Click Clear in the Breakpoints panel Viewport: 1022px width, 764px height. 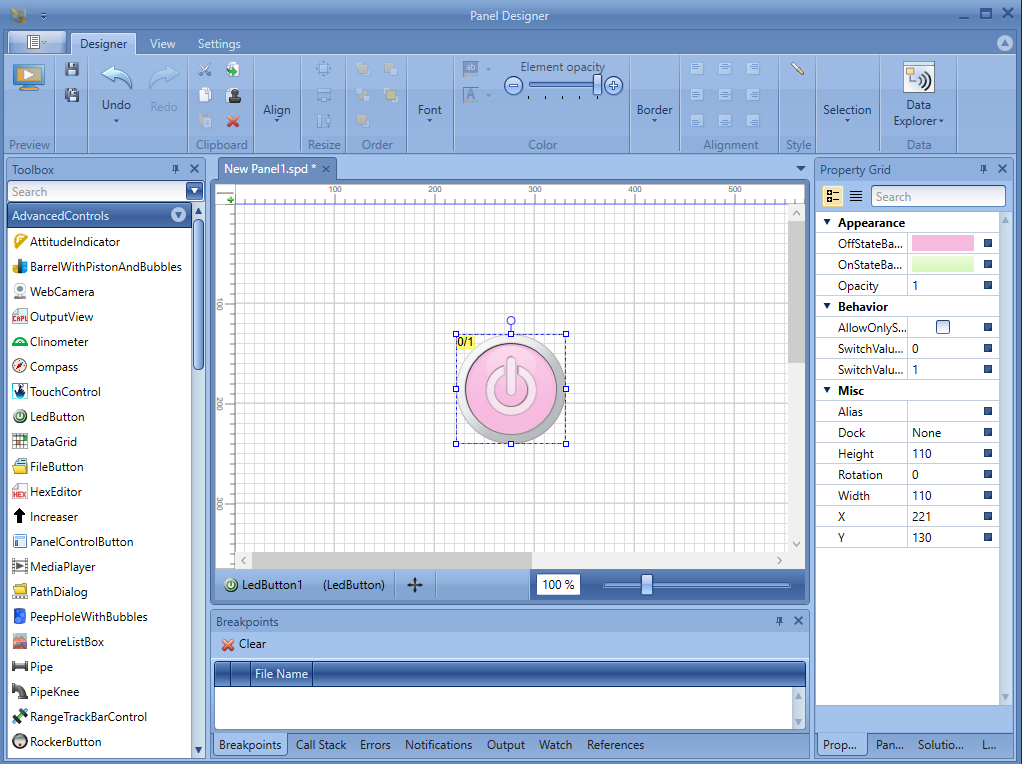pyautogui.click(x=244, y=644)
